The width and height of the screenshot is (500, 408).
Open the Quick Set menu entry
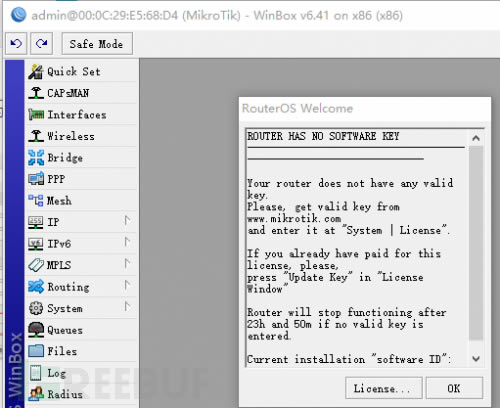82,71
